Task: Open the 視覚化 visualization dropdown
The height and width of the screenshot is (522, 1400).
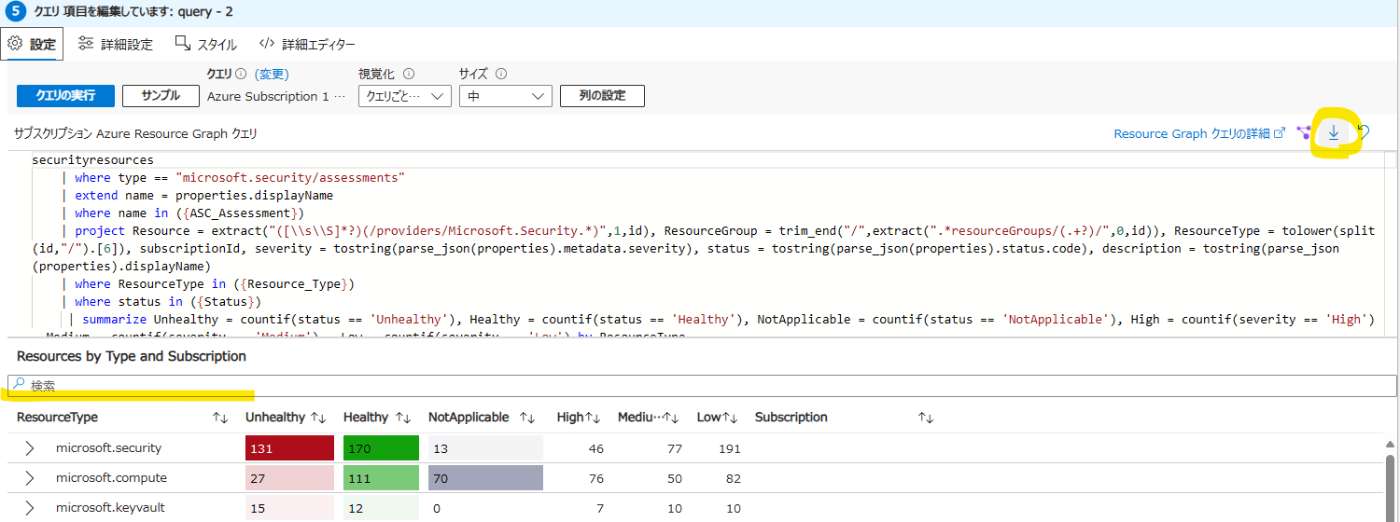Action: pyautogui.click(x=405, y=96)
